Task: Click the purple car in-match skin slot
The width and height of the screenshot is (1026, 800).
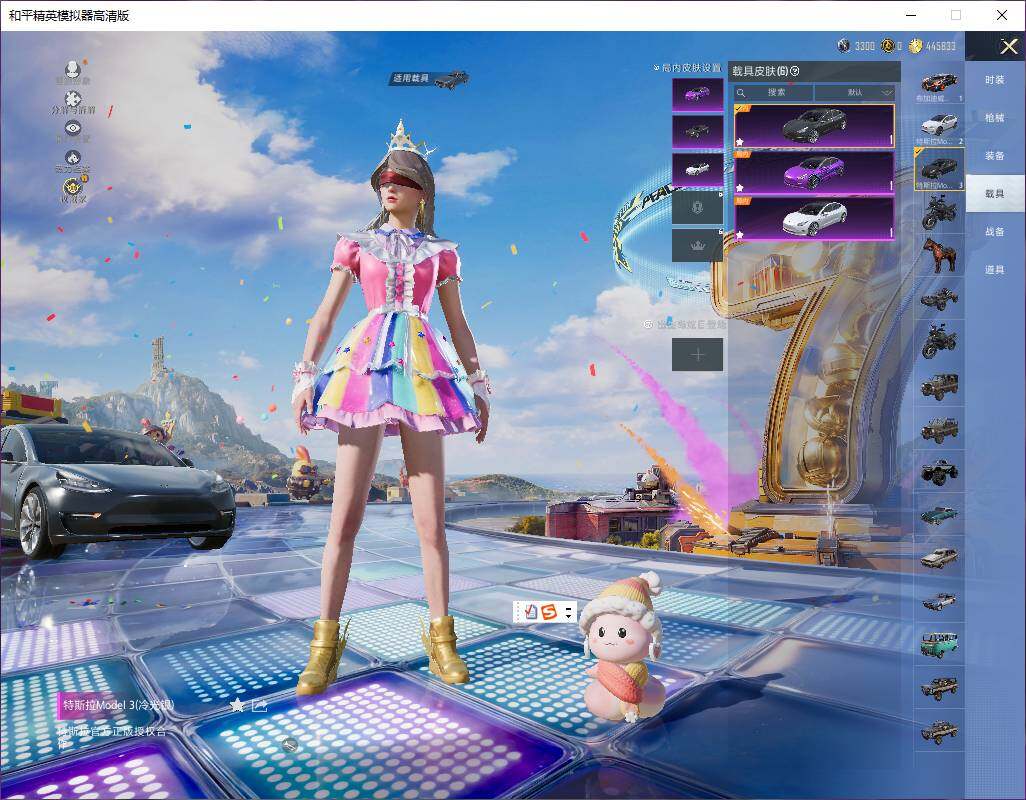Action: pyautogui.click(x=698, y=94)
